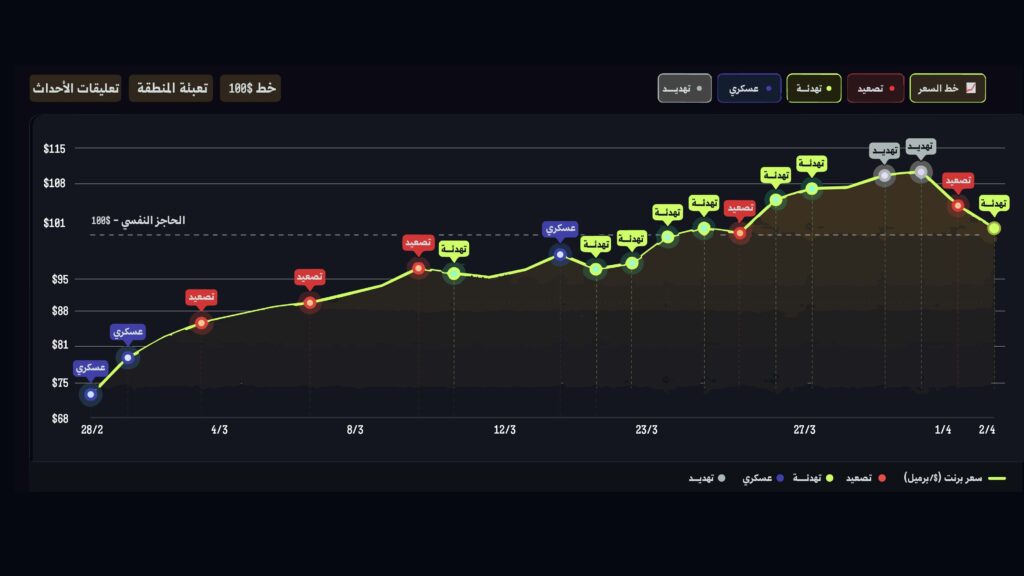Select the عسكري data point after 12/3

point(560,254)
